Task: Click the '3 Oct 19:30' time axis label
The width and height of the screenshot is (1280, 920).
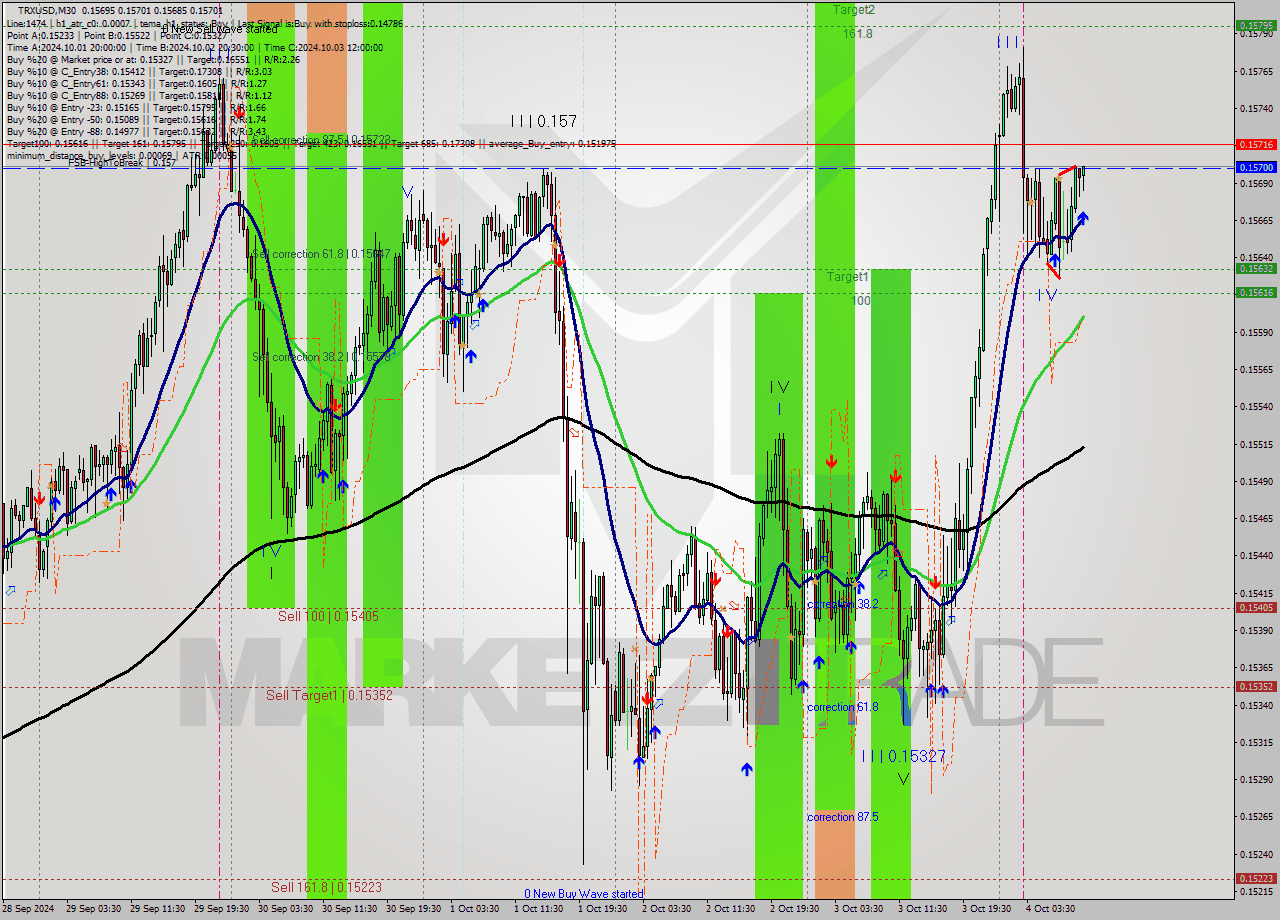Action: 986,909
